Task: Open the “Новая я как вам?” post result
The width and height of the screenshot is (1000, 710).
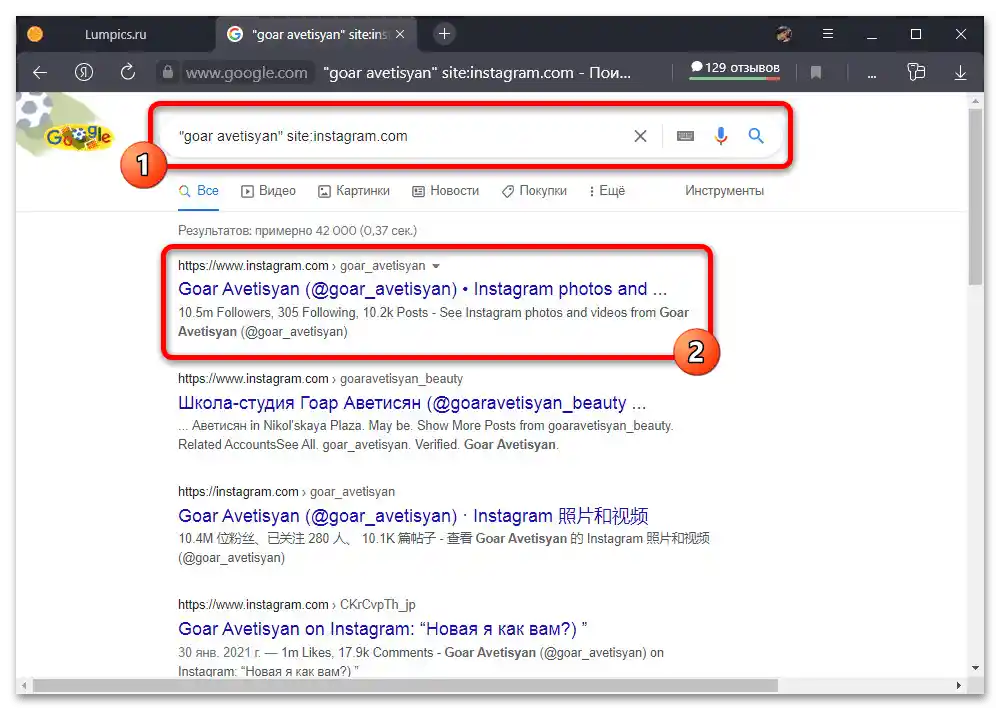Action: click(383, 629)
